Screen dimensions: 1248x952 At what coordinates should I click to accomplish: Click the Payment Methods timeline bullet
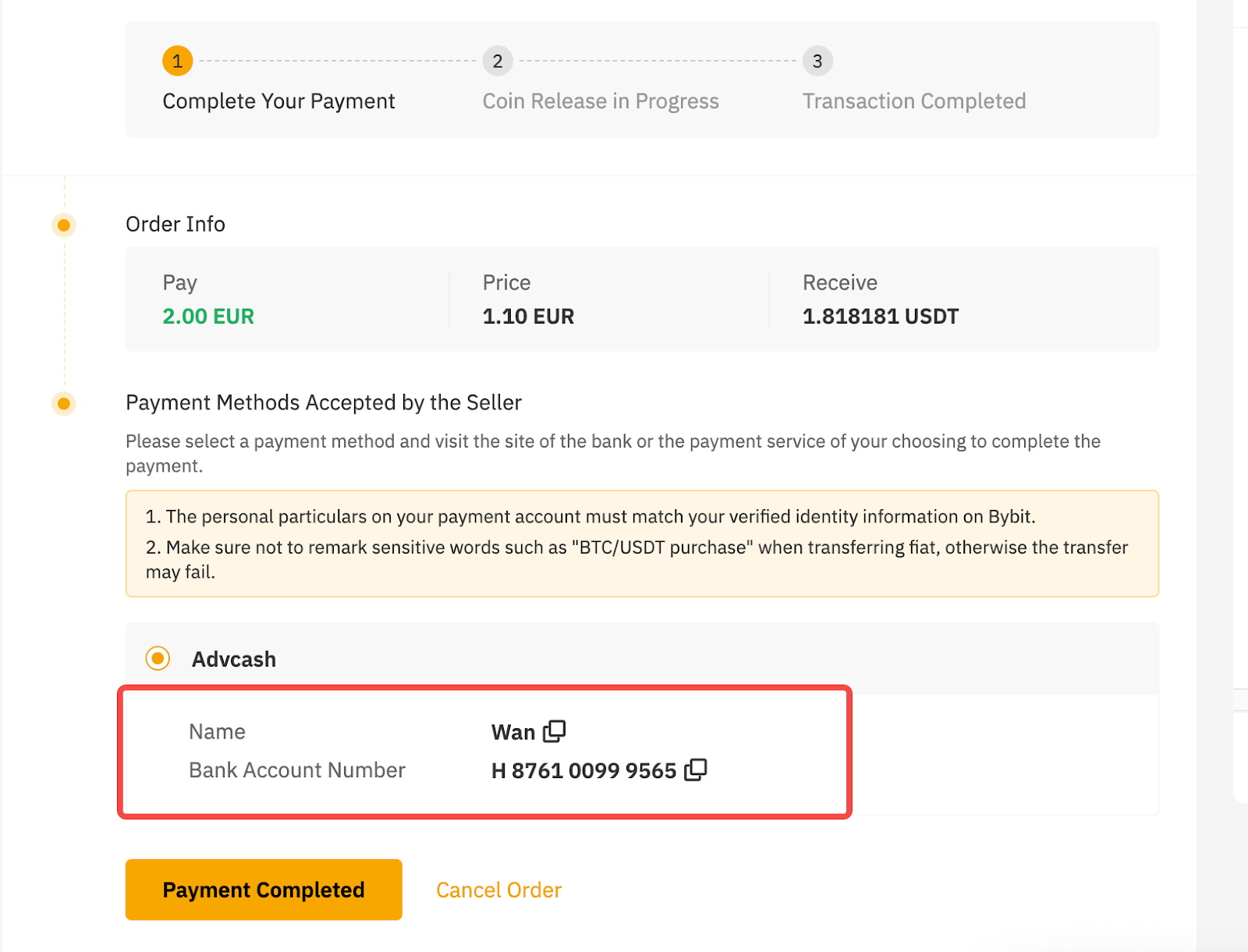click(x=64, y=403)
